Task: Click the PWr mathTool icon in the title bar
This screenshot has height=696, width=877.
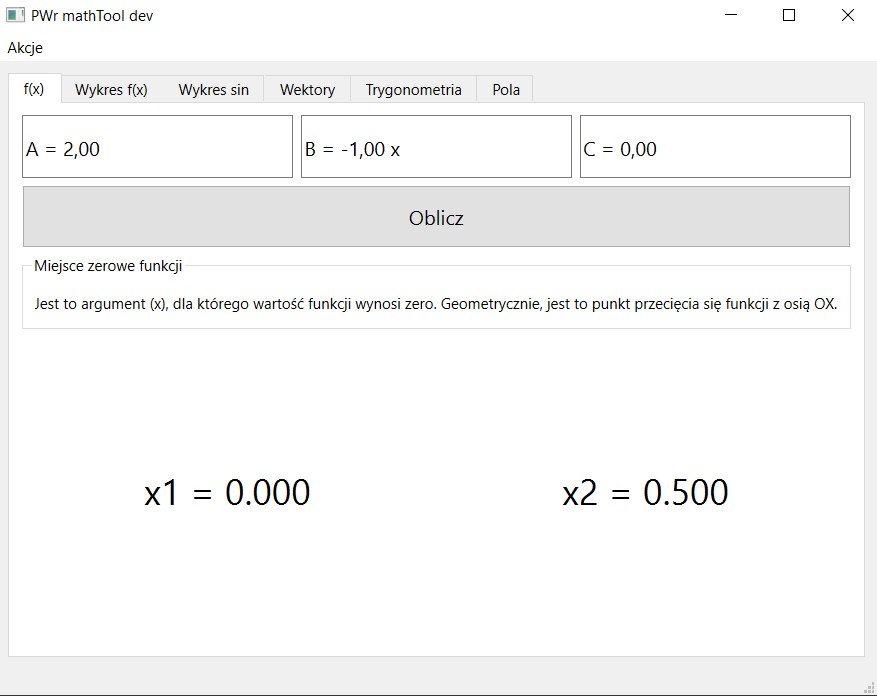Action: click(16, 15)
